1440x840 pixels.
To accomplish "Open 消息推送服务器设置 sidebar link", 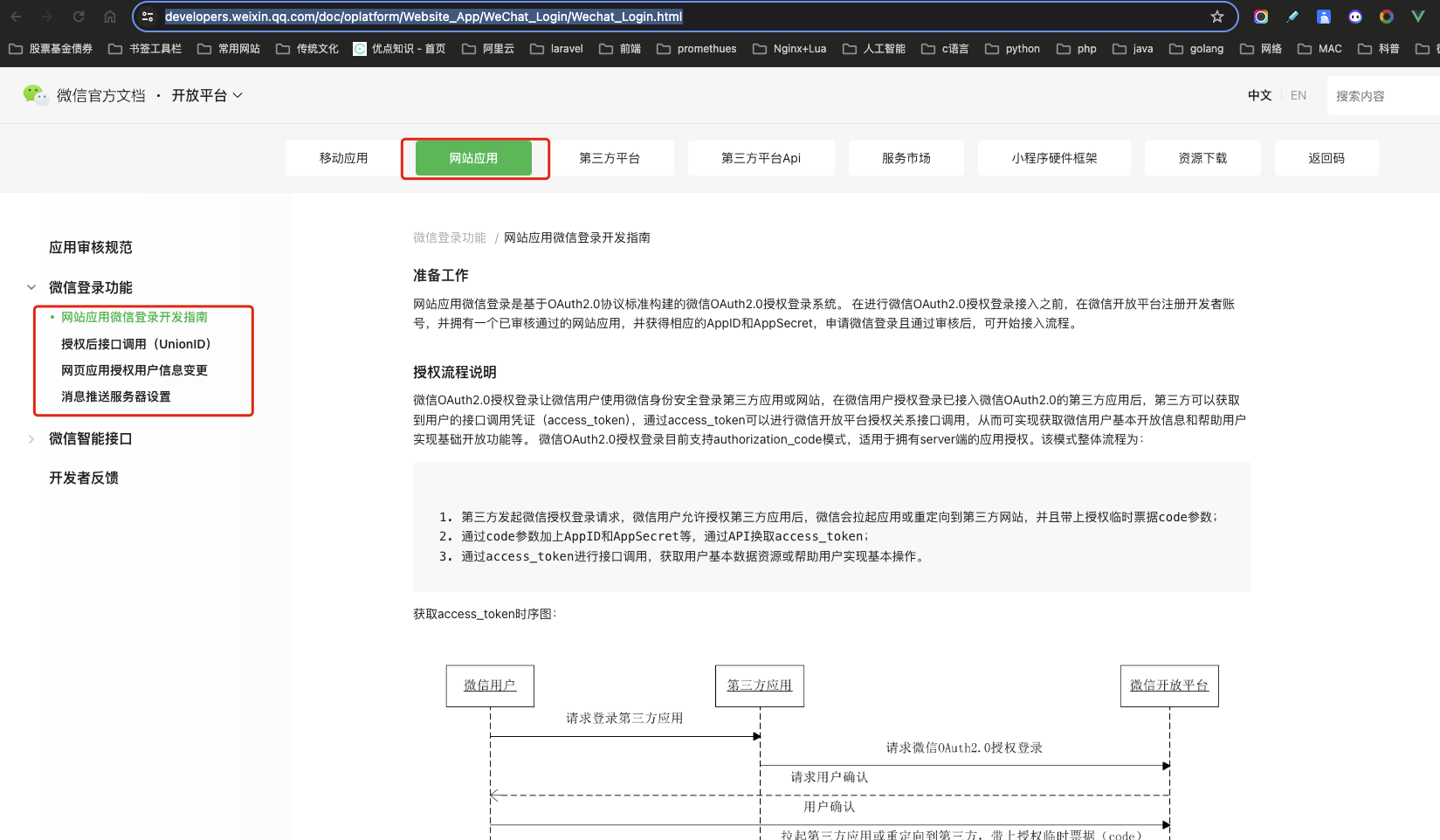I will pyautogui.click(x=116, y=396).
